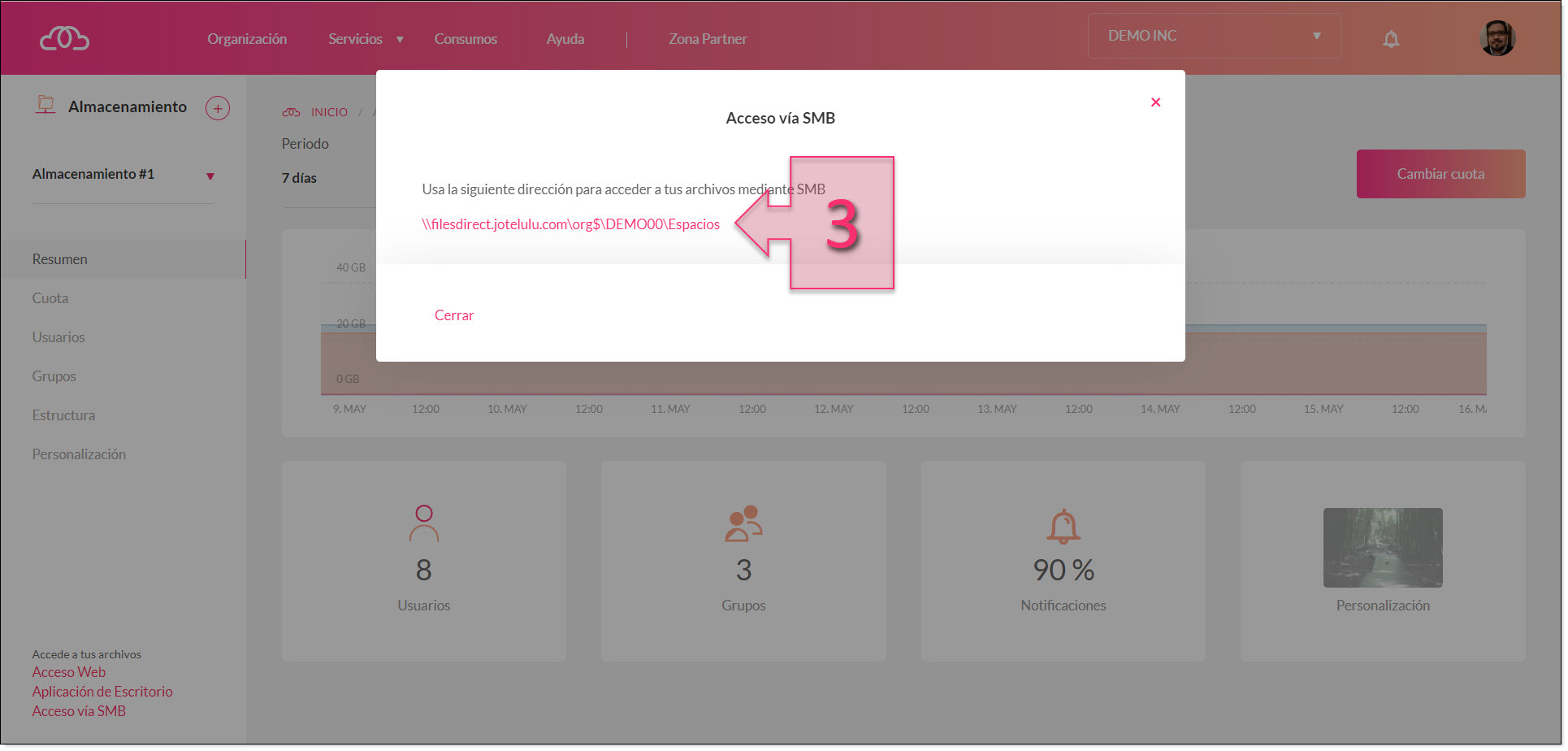
Task: Select Consumos in the top menu
Action: (466, 38)
